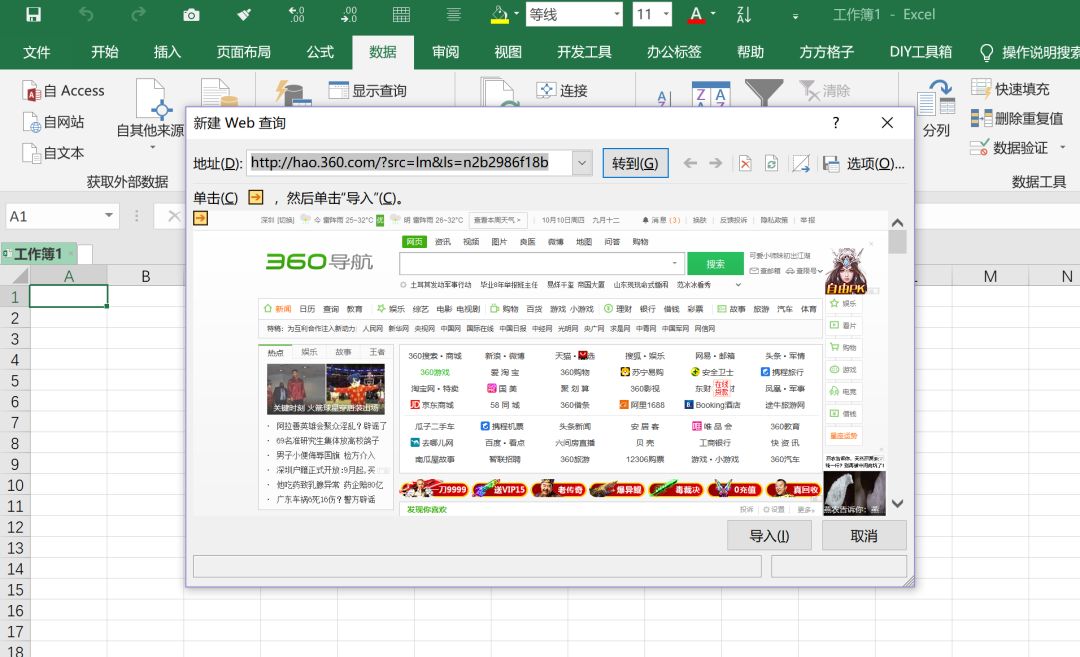Viewport: 1080px width, 657px height.
Task: Decrease decimal places icon in quick toolbar
Action: click(x=349, y=14)
